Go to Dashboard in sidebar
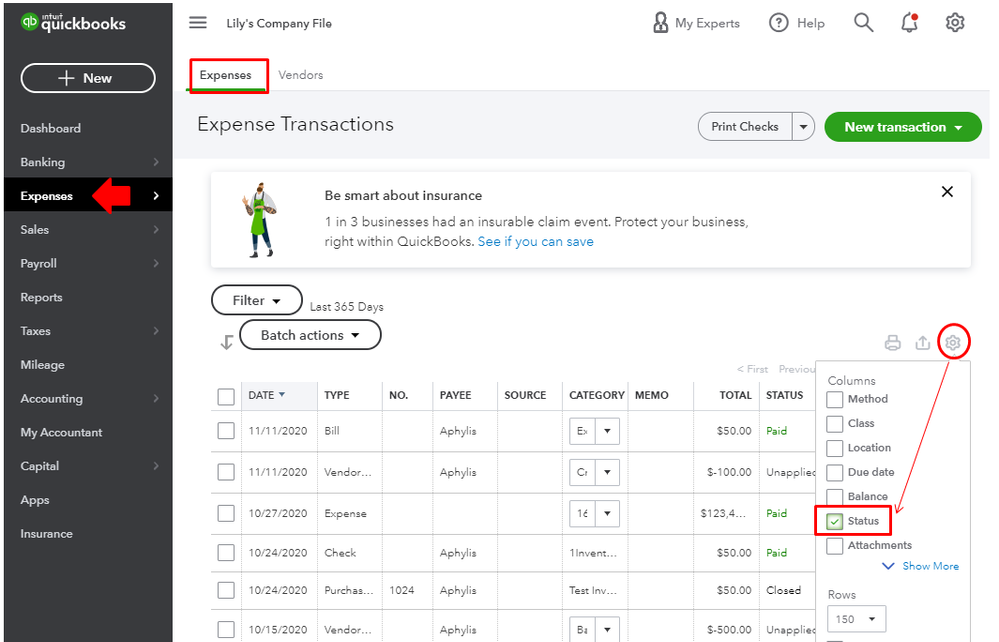The image size is (999, 642). [50, 128]
